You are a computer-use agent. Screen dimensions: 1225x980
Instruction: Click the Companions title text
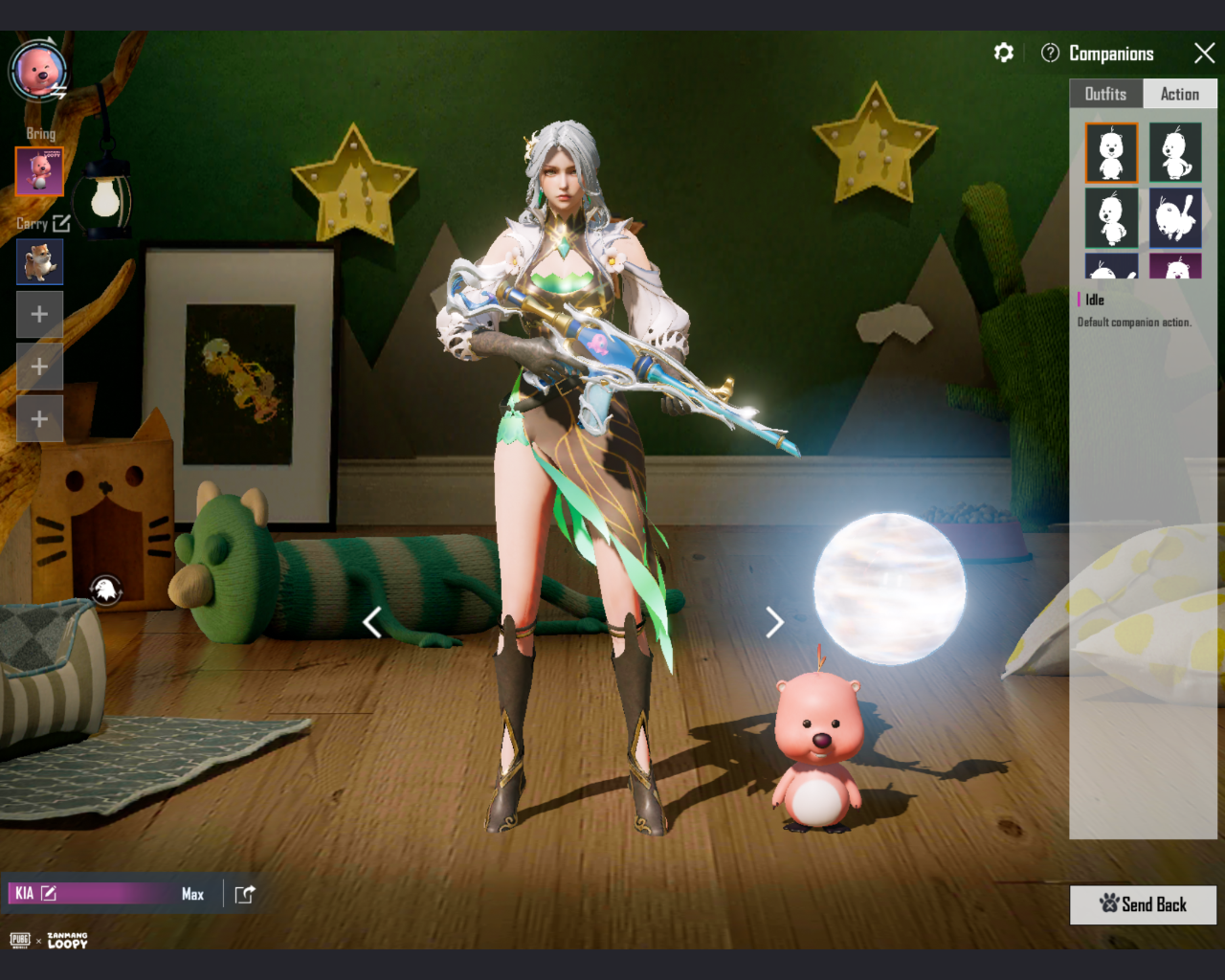tap(1111, 54)
